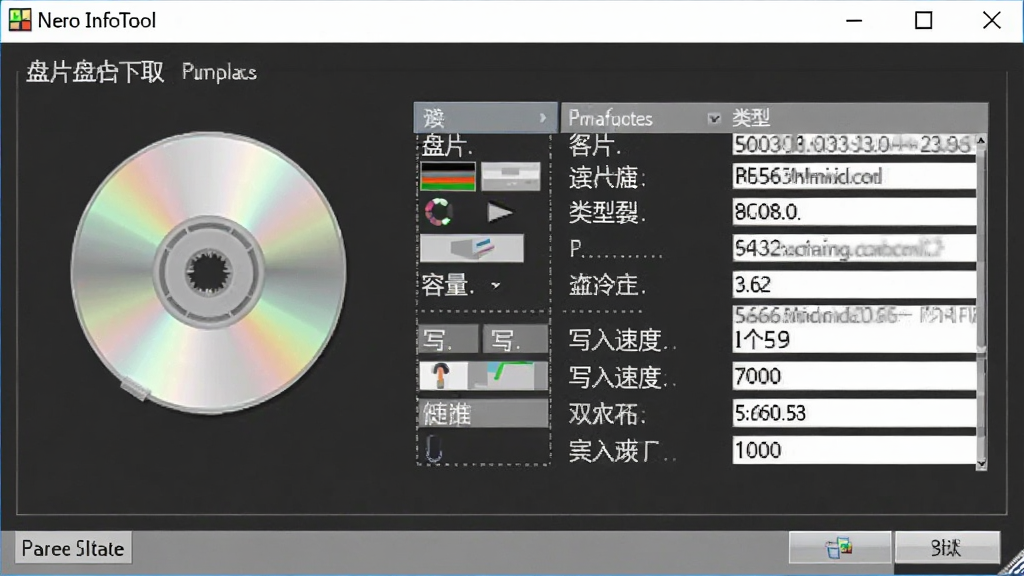
Task: Click the Paree Sltate button
Action: click(72, 548)
